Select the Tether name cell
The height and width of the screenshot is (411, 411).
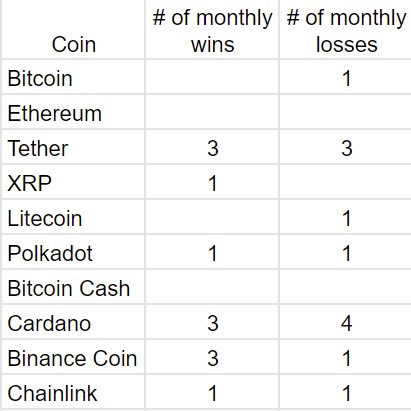click(x=73, y=147)
